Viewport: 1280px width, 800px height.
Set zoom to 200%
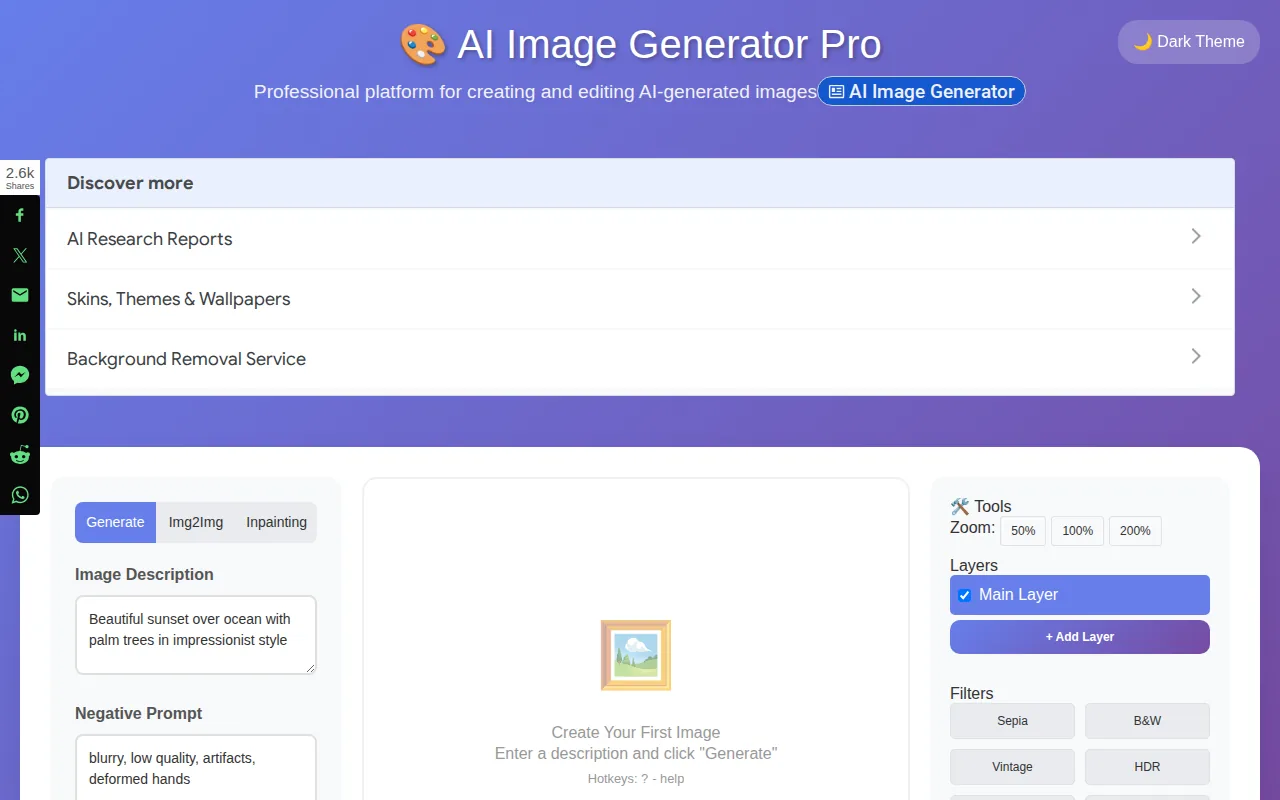click(1135, 531)
